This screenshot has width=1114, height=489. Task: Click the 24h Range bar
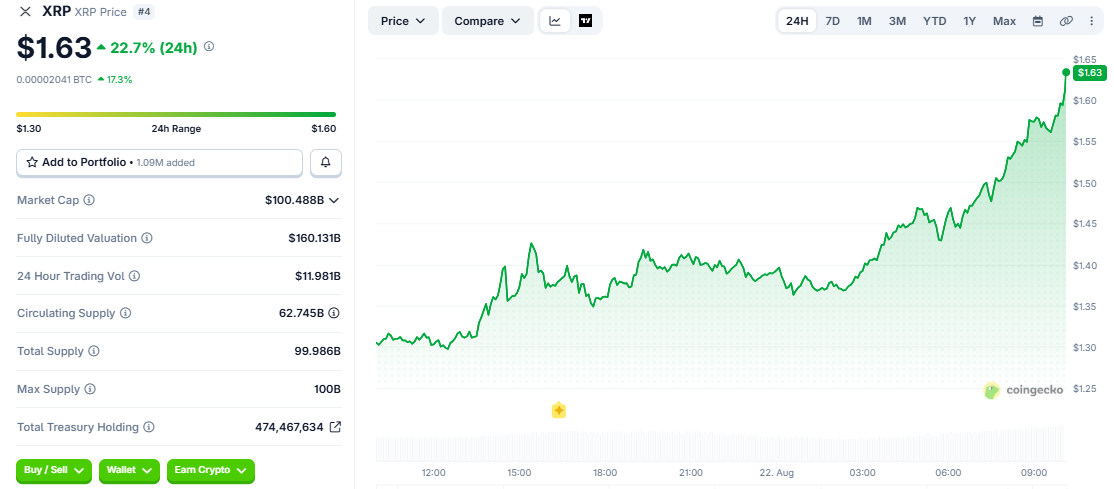pyautogui.click(x=176, y=114)
